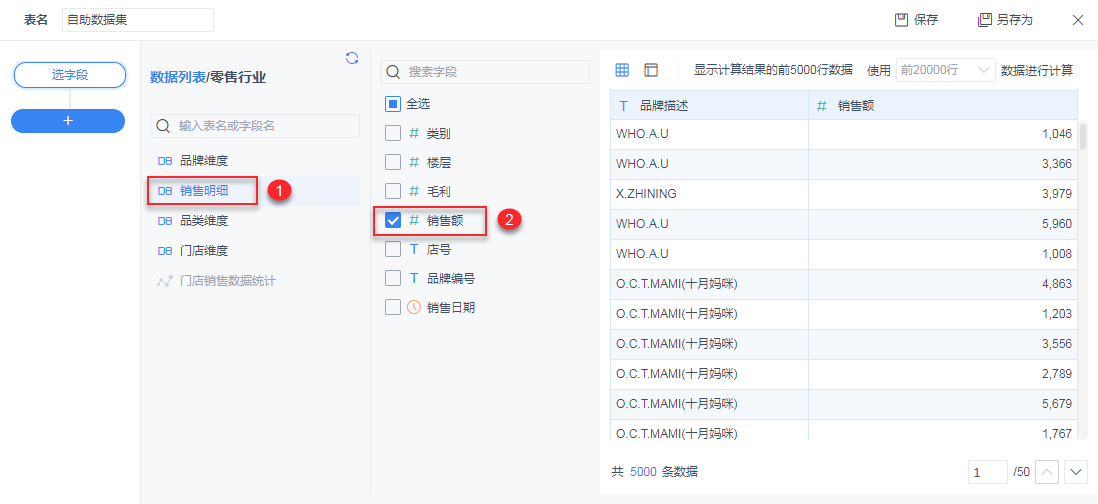Switch to table grid view icon
Image resolution: width=1098 pixels, height=504 pixels.
[622, 70]
